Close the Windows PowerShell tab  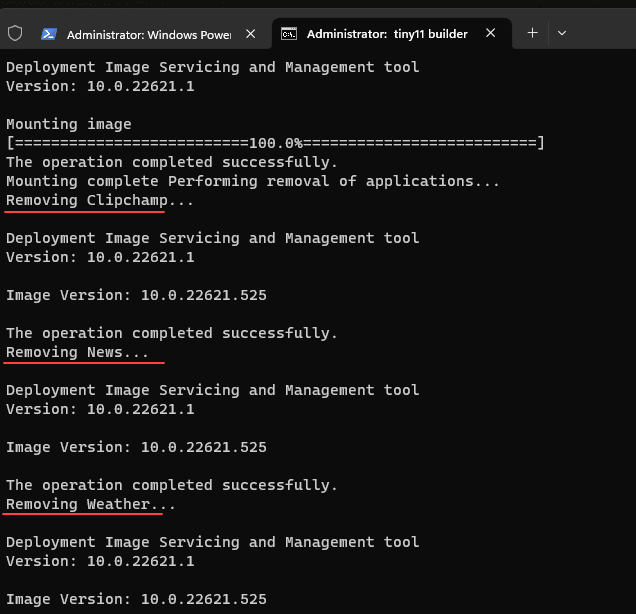coord(251,34)
